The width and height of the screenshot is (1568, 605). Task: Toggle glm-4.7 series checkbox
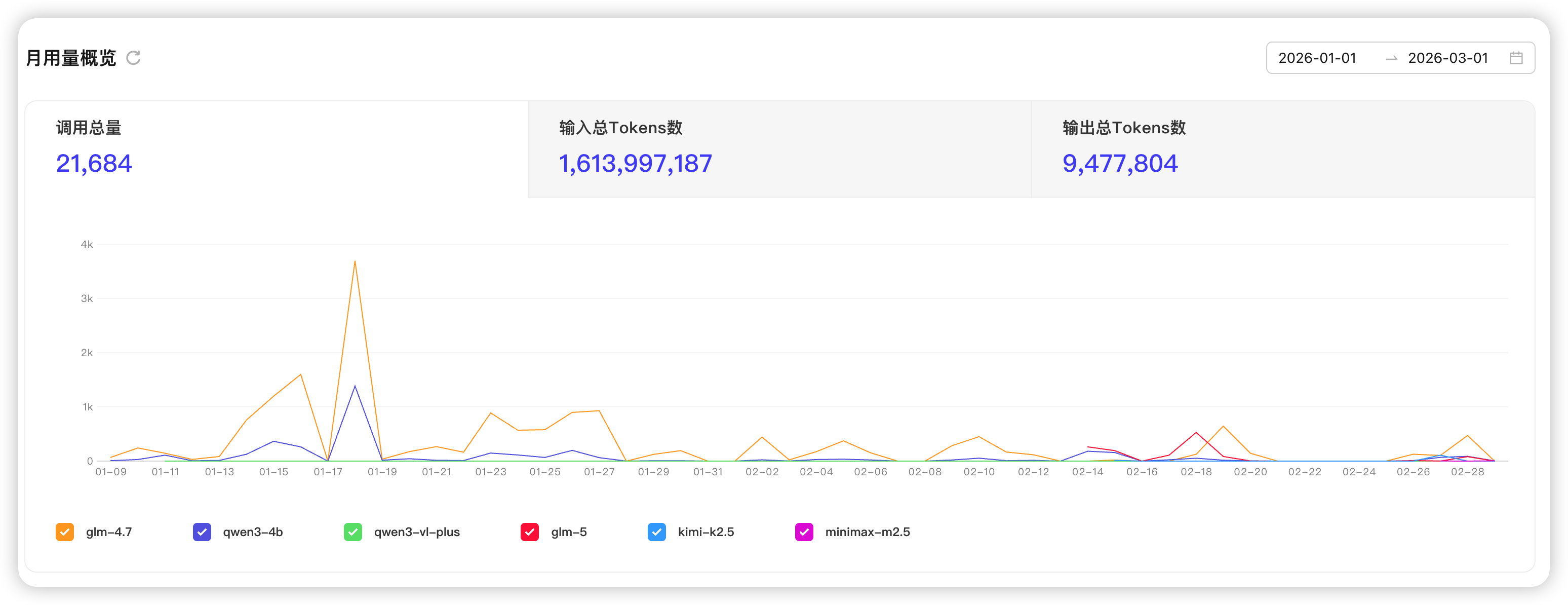tap(64, 532)
